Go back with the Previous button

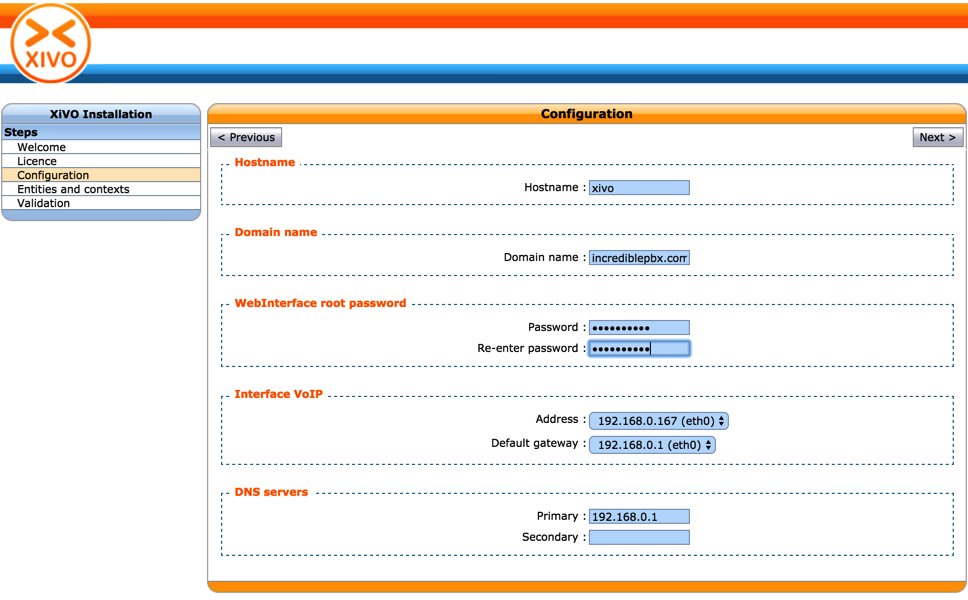pyautogui.click(x=246, y=137)
